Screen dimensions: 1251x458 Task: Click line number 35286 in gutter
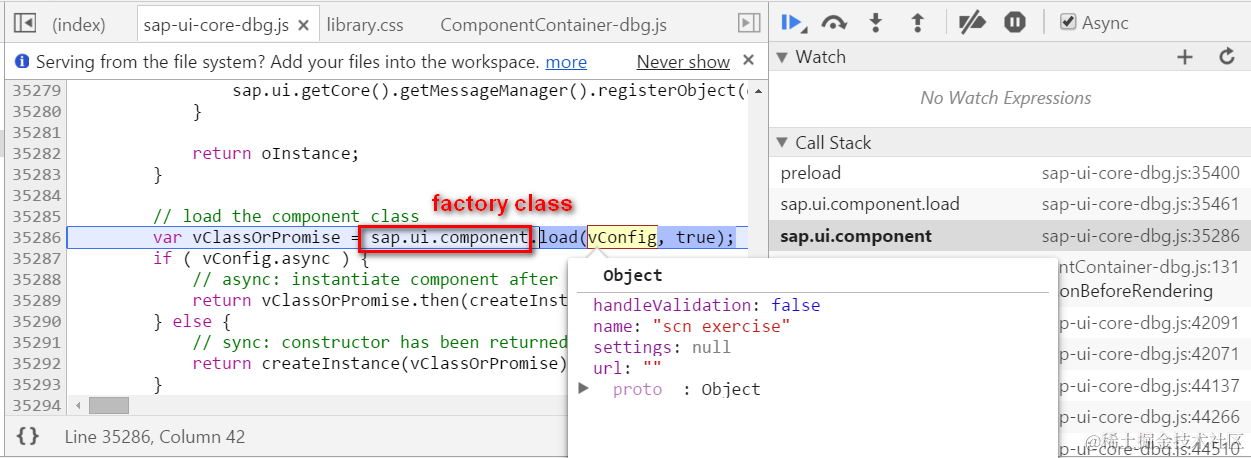pyautogui.click(x=36, y=237)
